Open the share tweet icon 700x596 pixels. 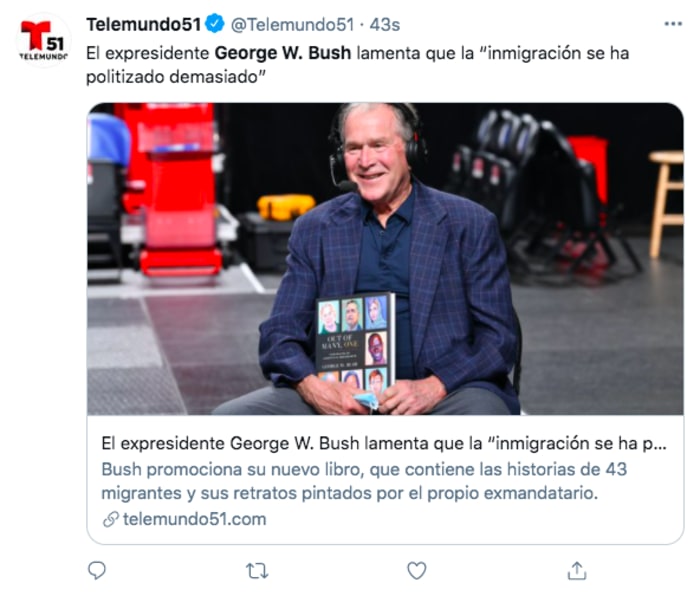tap(576, 571)
